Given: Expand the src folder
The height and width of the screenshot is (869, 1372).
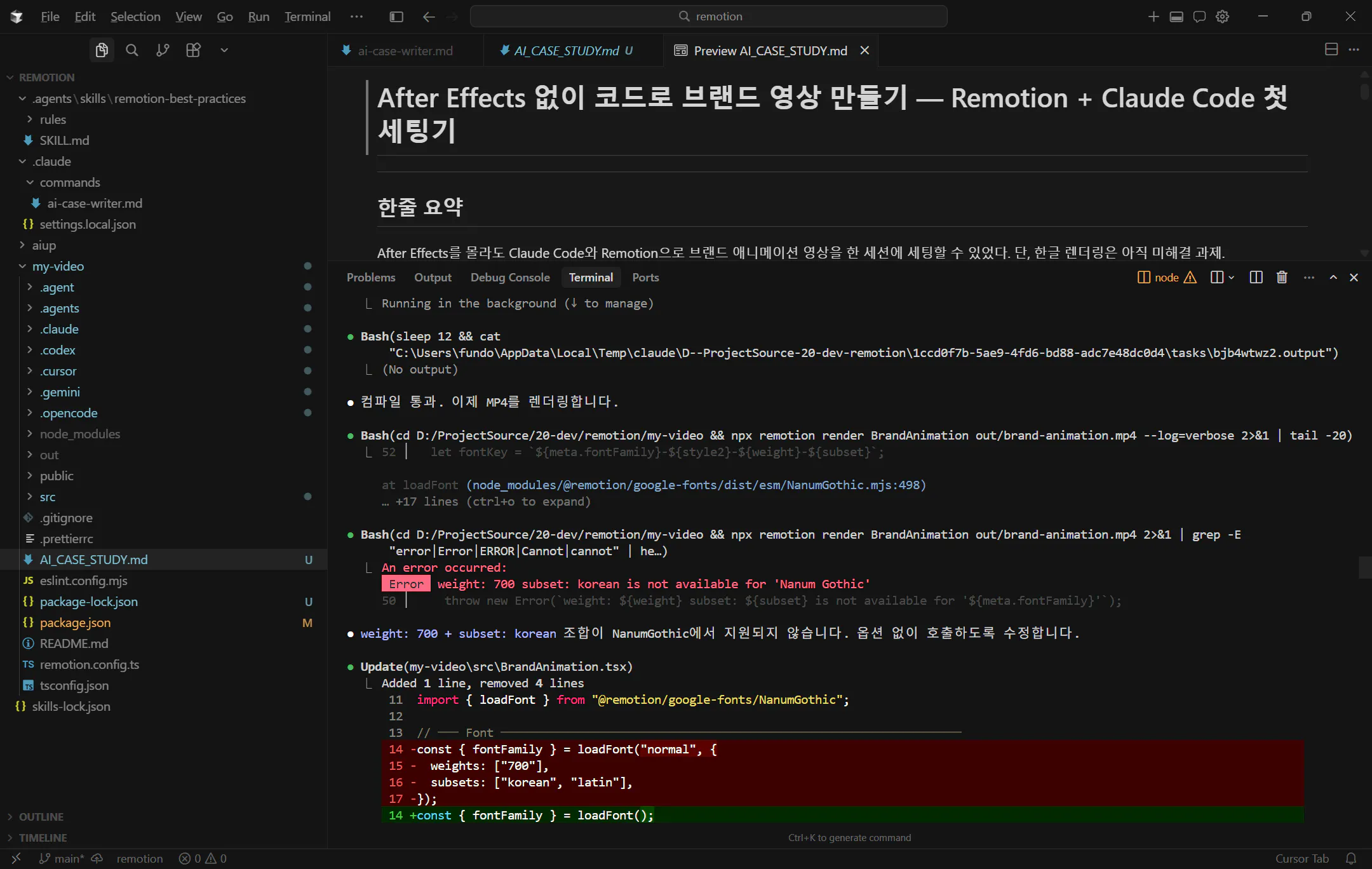Looking at the screenshot, I should coord(48,497).
